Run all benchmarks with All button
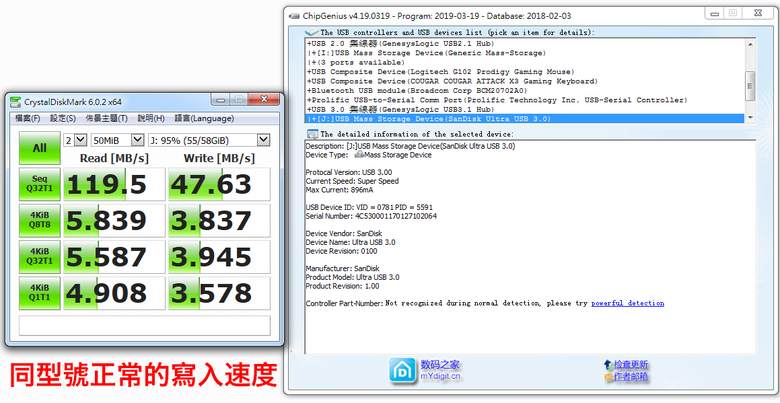Viewport: 780px width, 403px height. [x=40, y=148]
